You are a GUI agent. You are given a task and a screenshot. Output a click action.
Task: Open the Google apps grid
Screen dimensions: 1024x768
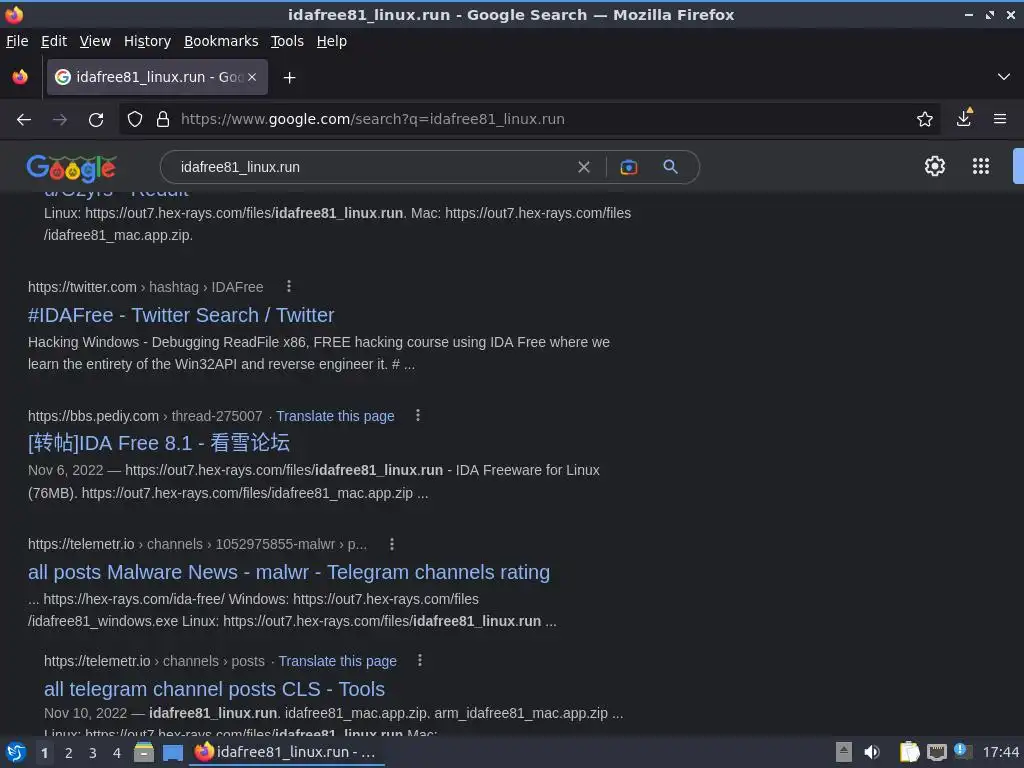980,166
